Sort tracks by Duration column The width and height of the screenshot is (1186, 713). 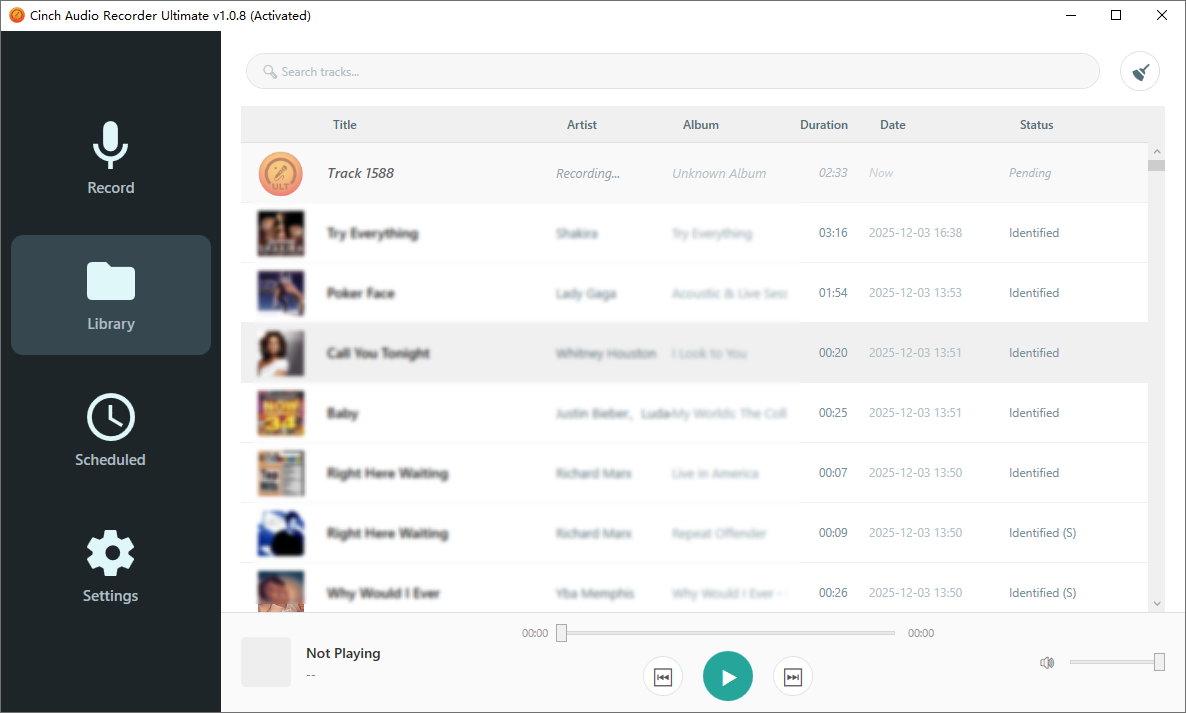point(823,125)
